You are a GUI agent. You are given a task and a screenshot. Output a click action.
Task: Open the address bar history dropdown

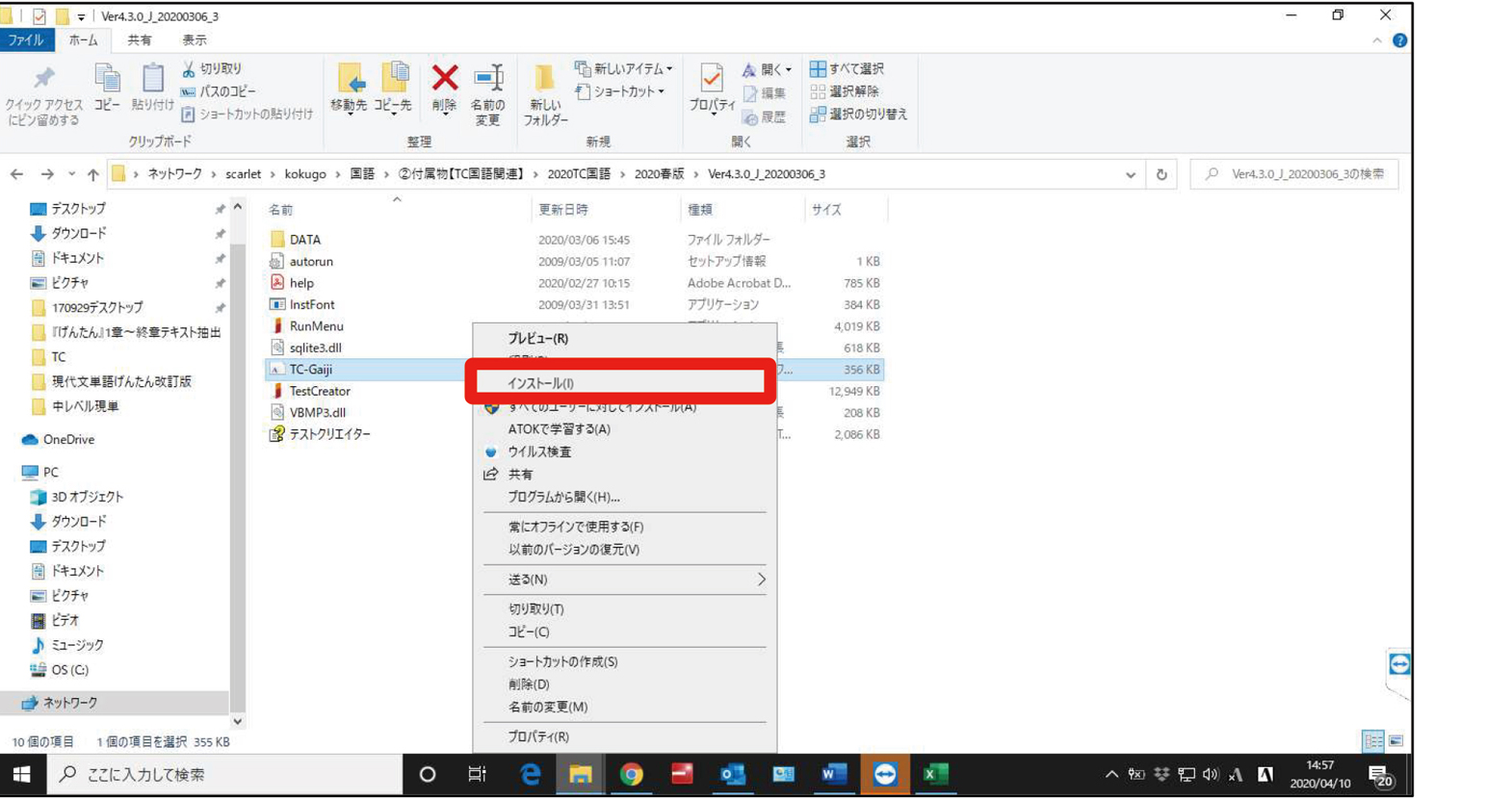[x=1130, y=174]
